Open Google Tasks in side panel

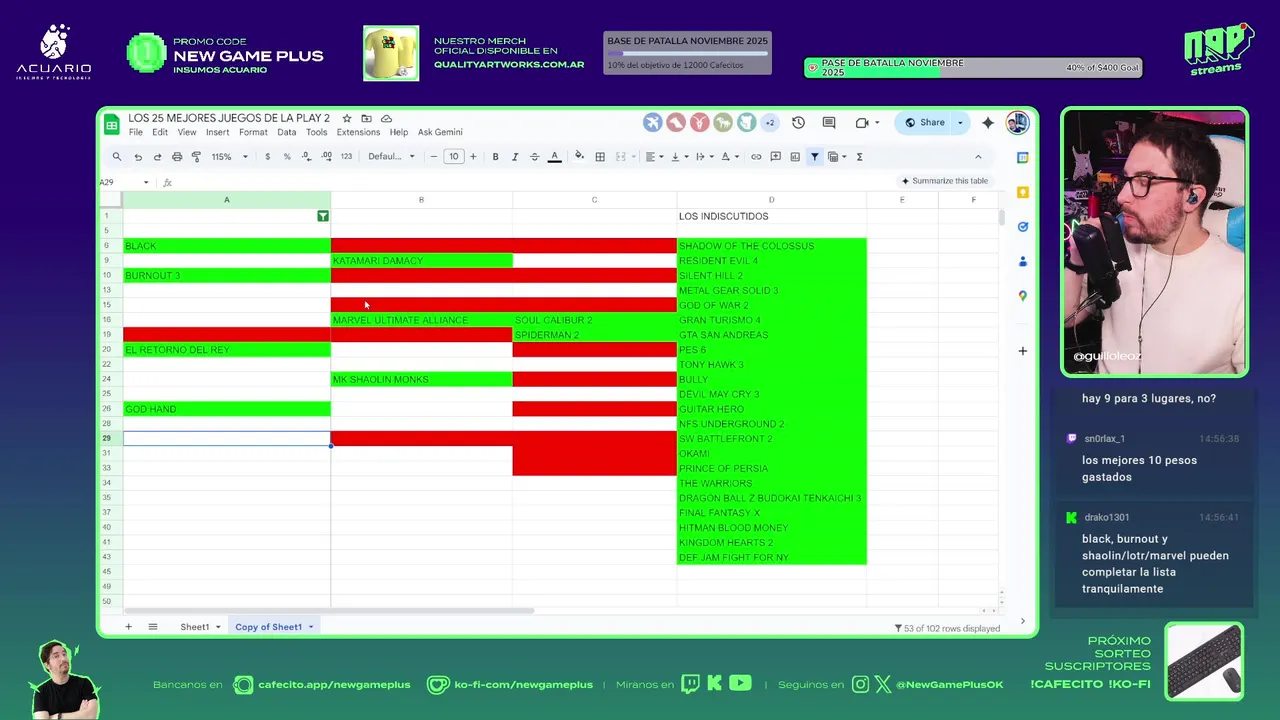point(1022,227)
